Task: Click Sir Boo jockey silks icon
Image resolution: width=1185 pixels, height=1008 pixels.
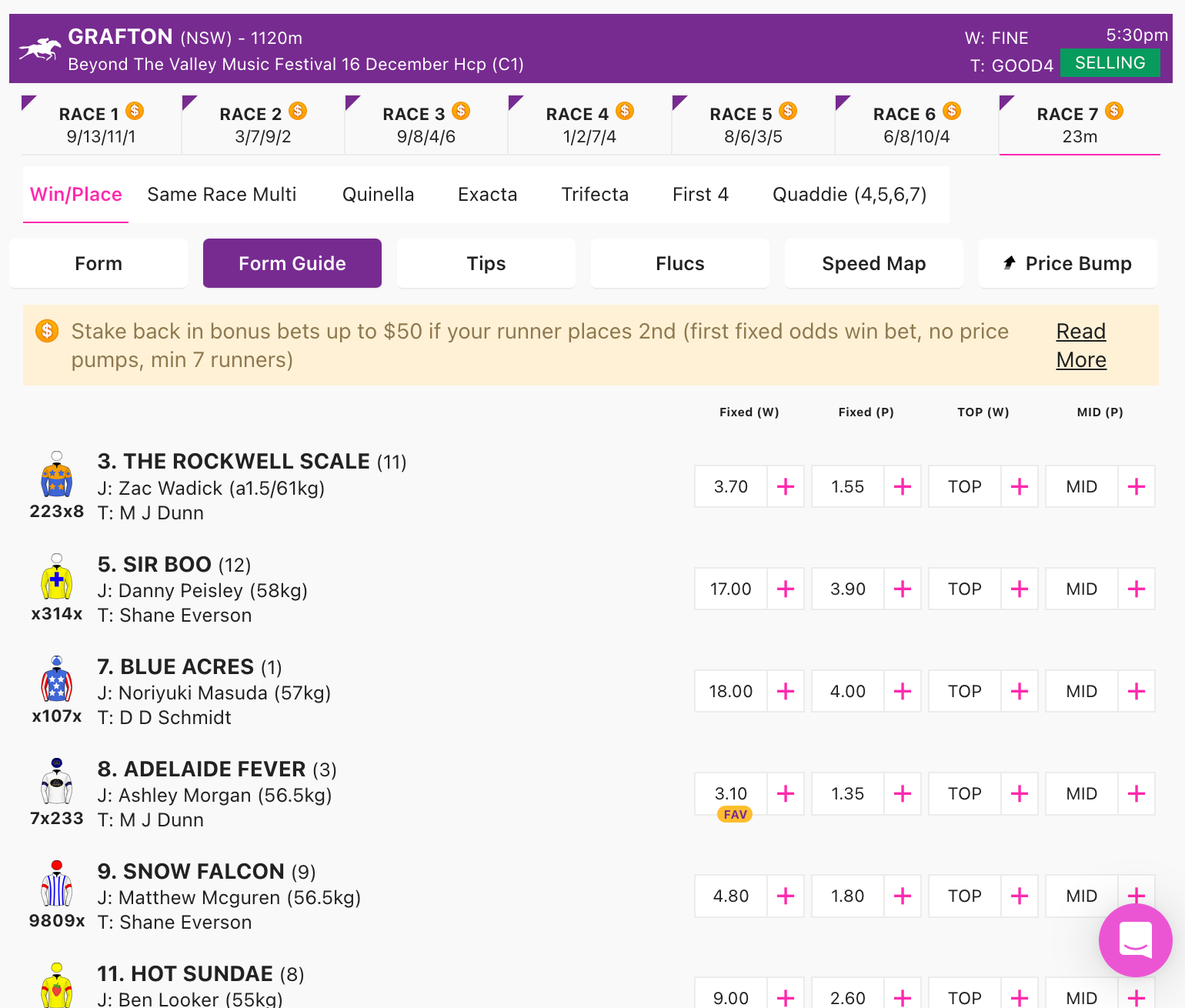Action: pyautogui.click(x=57, y=576)
